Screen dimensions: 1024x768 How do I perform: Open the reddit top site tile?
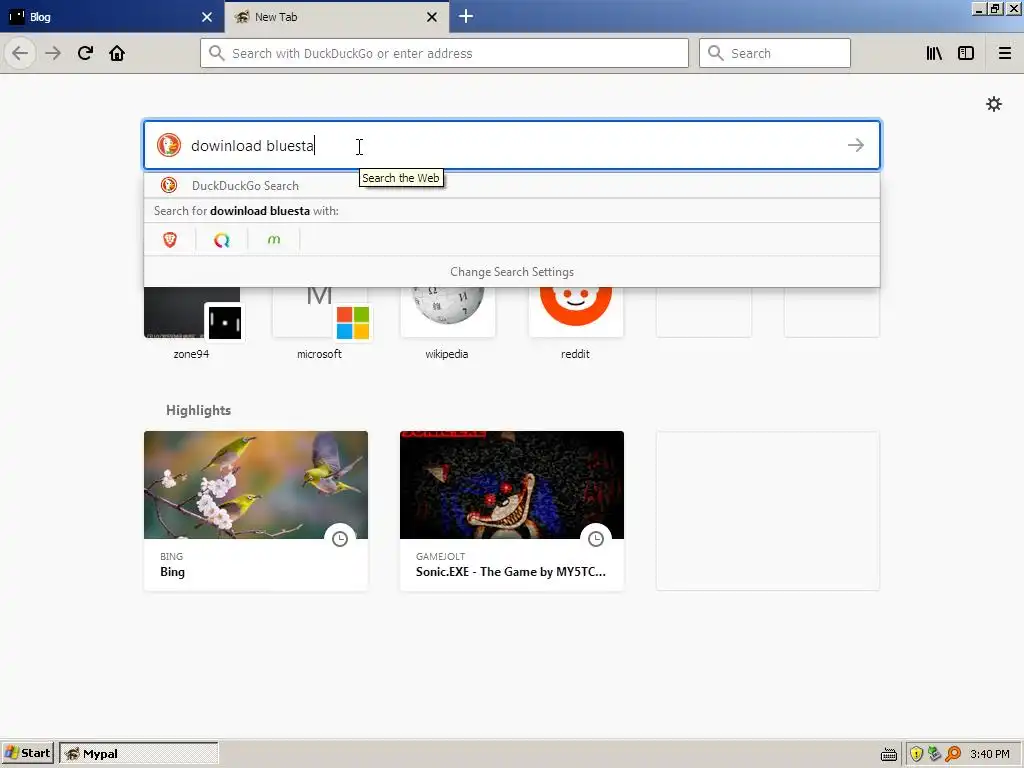[575, 323]
